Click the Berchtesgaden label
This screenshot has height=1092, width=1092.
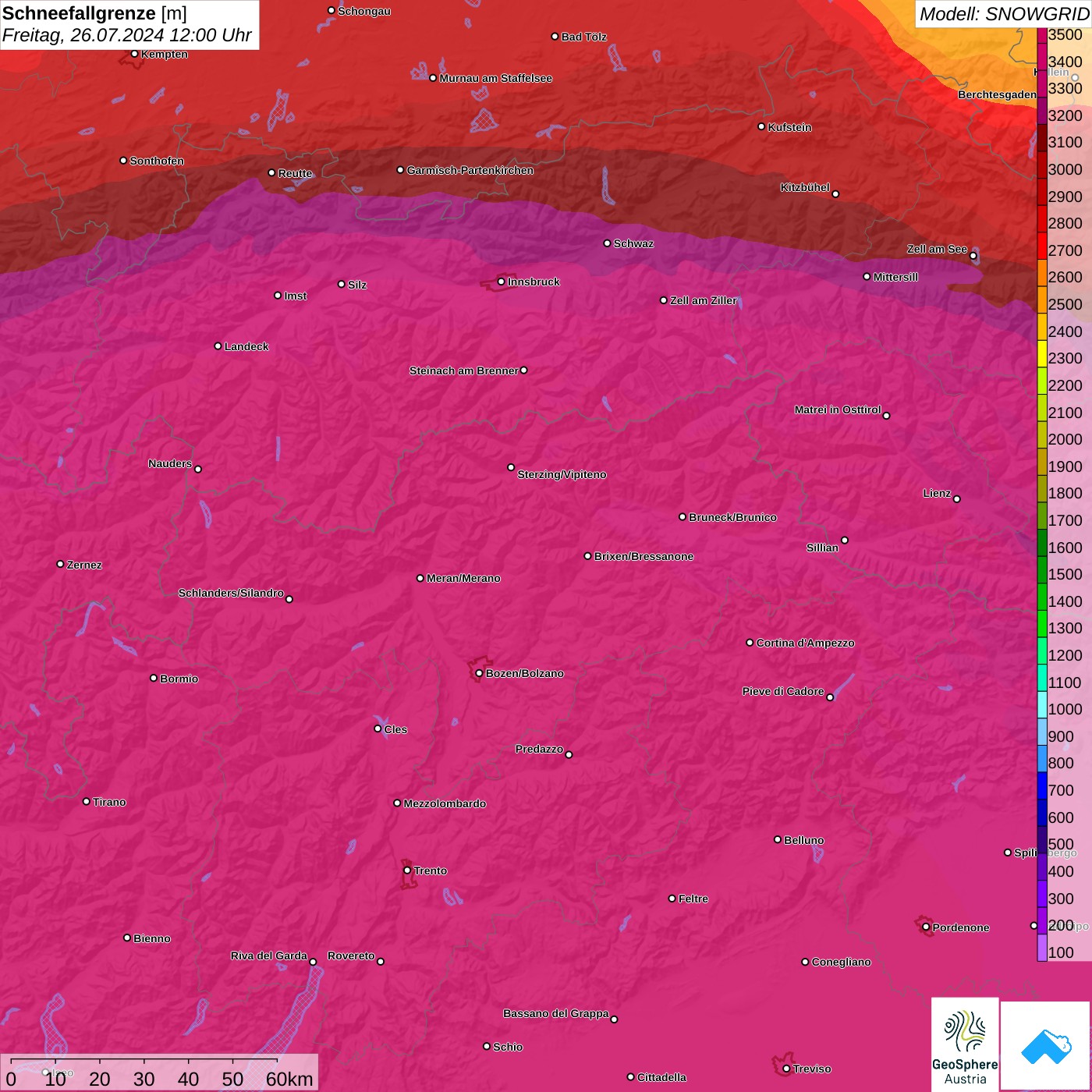click(x=997, y=94)
